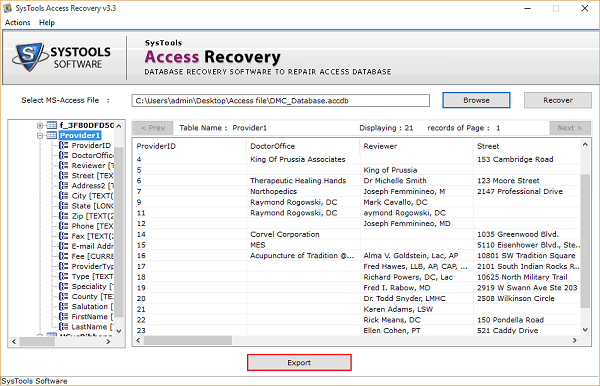Select the King Of Prussia Associates cell
The height and width of the screenshot is (386, 600).
coord(303,160)
